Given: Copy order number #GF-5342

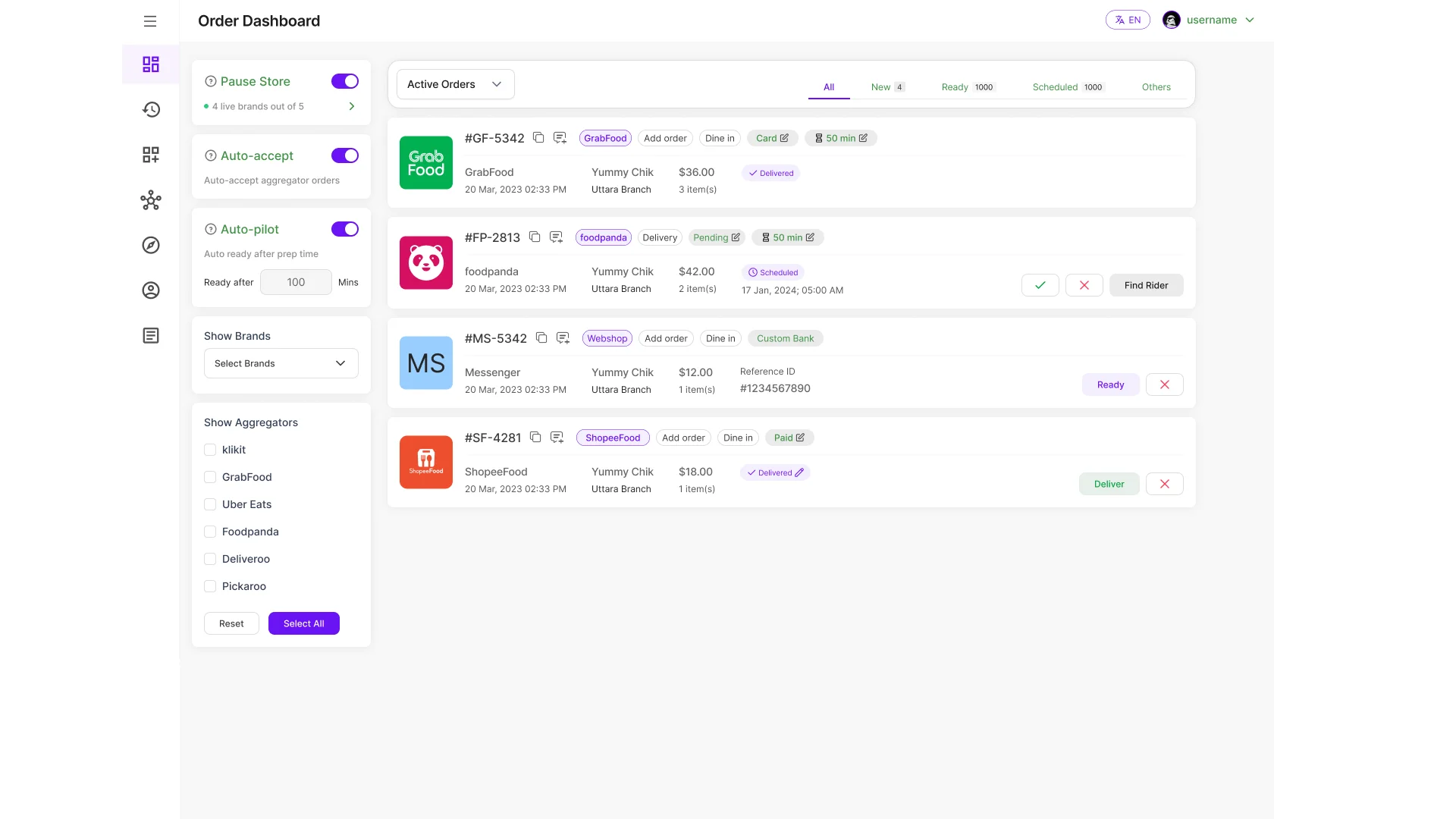Looking at the screenshot, I should (538, 138).
